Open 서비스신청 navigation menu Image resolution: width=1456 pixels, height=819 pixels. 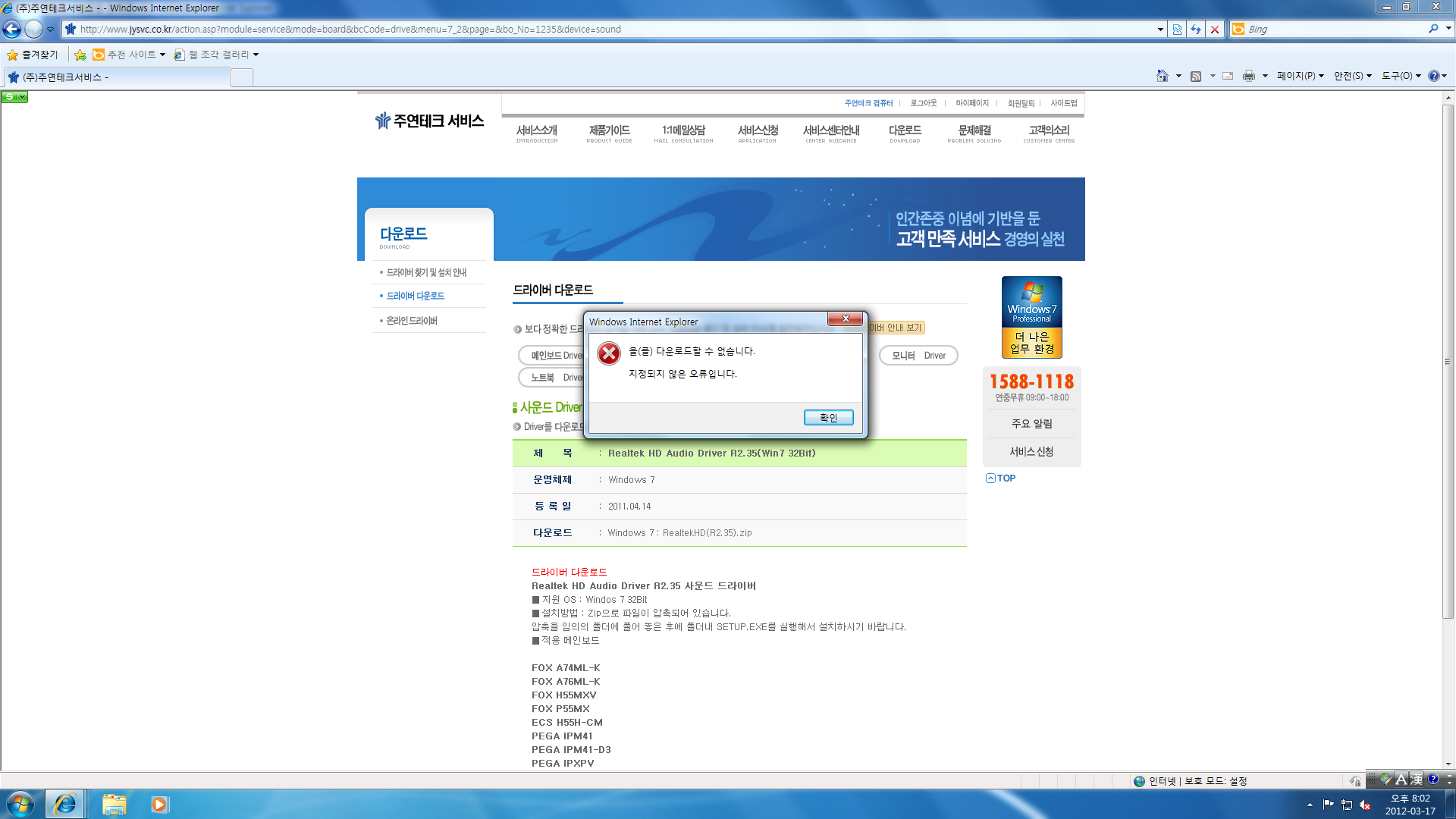[x=758, y=133]
